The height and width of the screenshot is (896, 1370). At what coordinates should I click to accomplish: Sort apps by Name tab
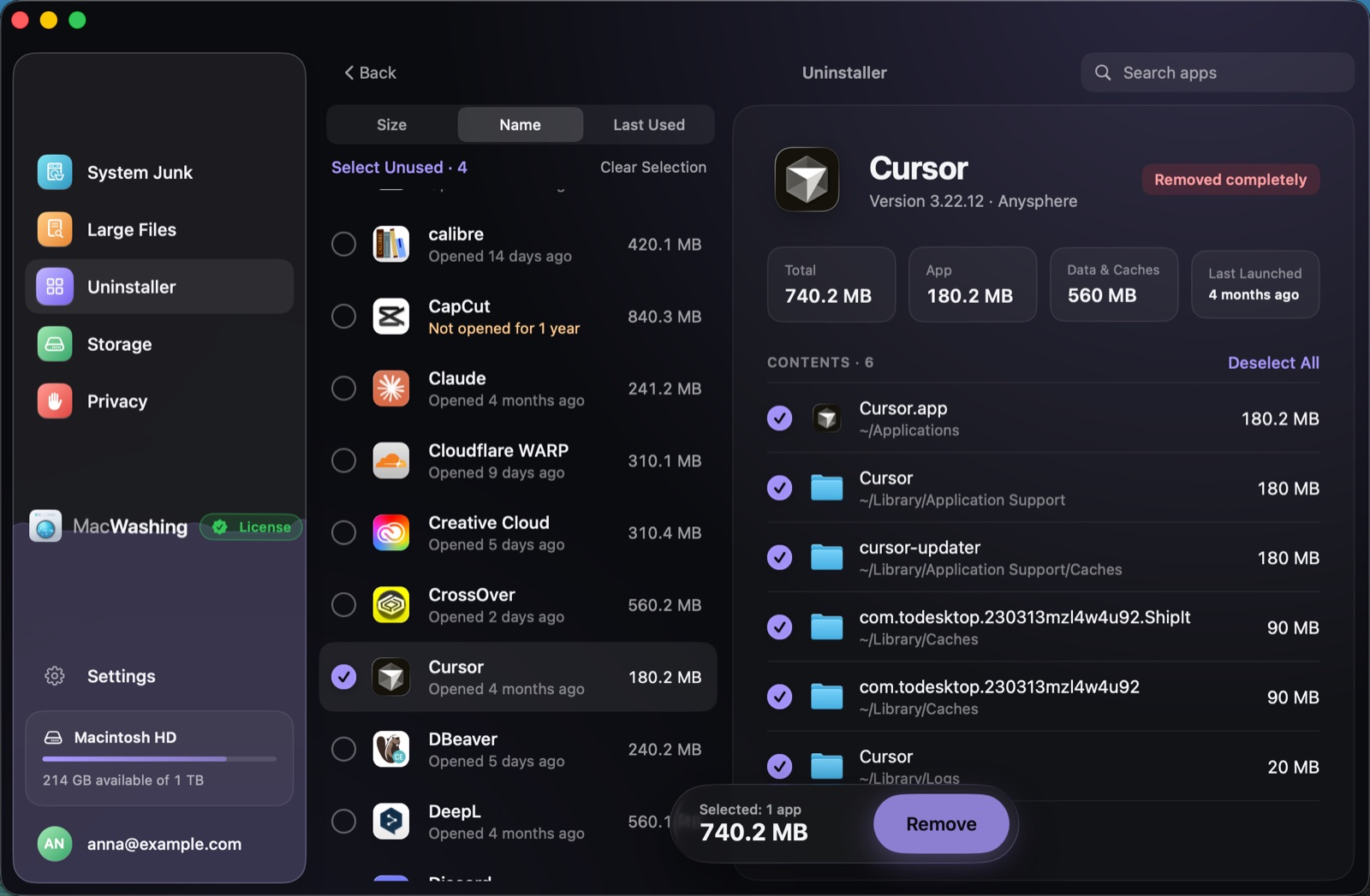click(521, 125)
